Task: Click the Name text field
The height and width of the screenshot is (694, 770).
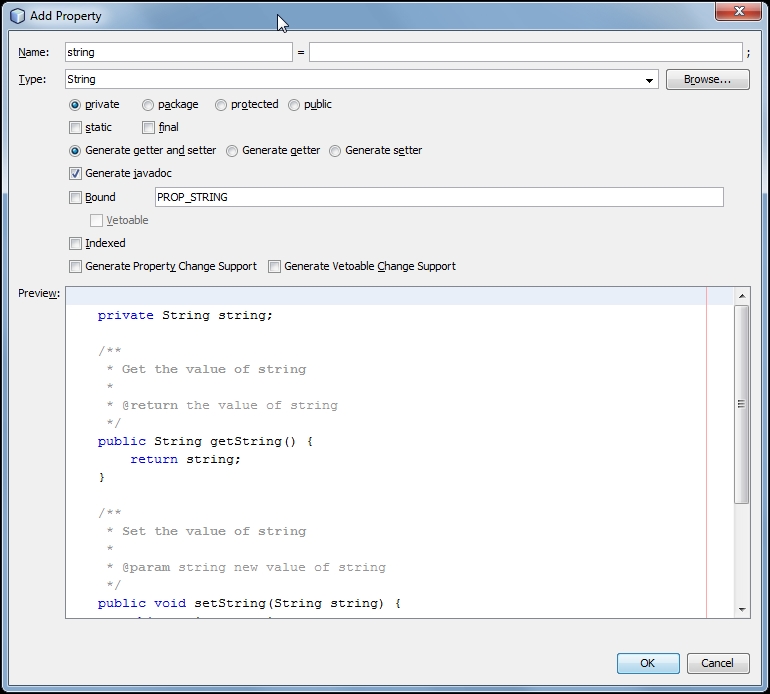Action: pos(179,52)
